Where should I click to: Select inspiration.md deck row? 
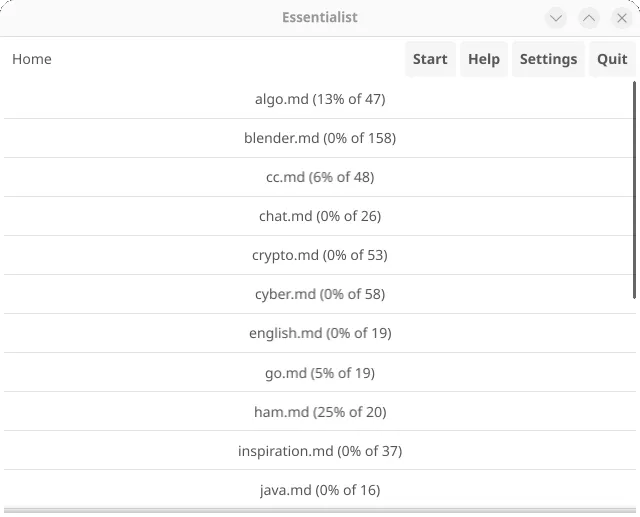(x=320, y=451)
